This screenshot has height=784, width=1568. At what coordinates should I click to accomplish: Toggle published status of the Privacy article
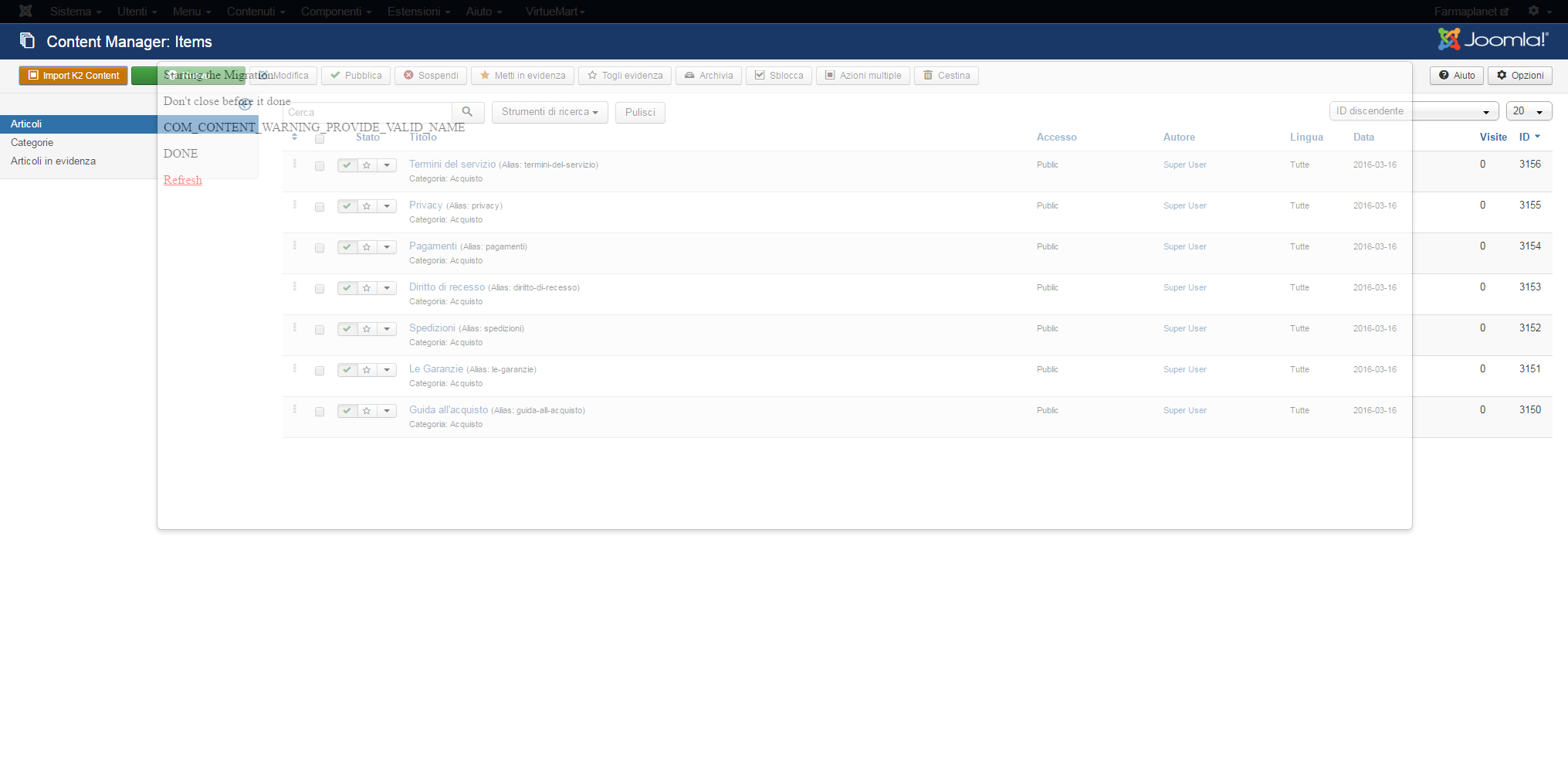(x=347, y=206)
